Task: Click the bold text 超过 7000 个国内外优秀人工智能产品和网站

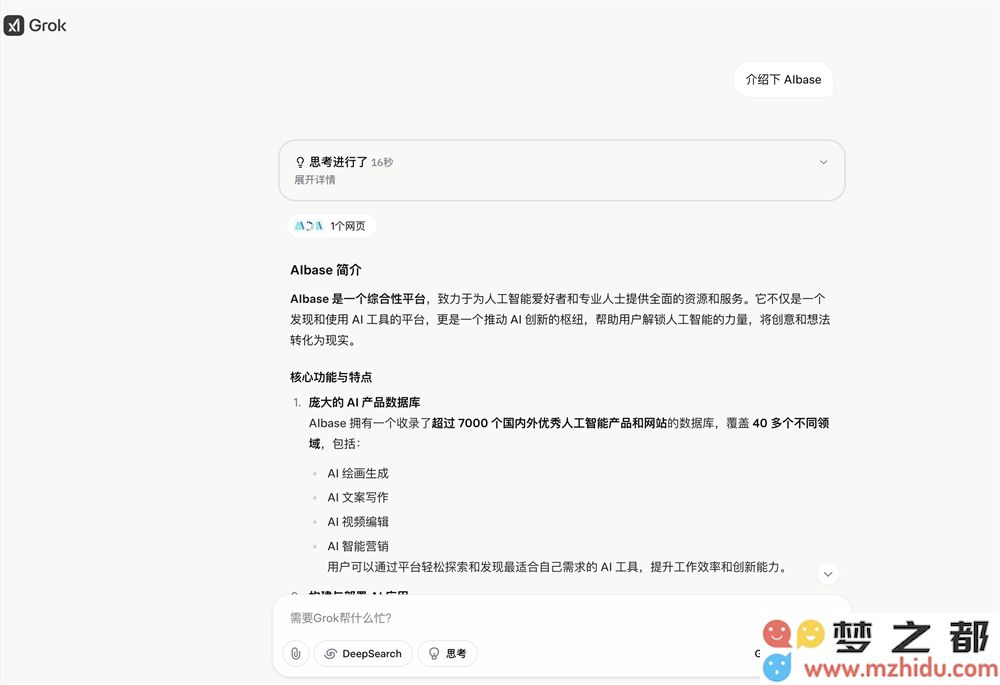Action: pos(549,423)
